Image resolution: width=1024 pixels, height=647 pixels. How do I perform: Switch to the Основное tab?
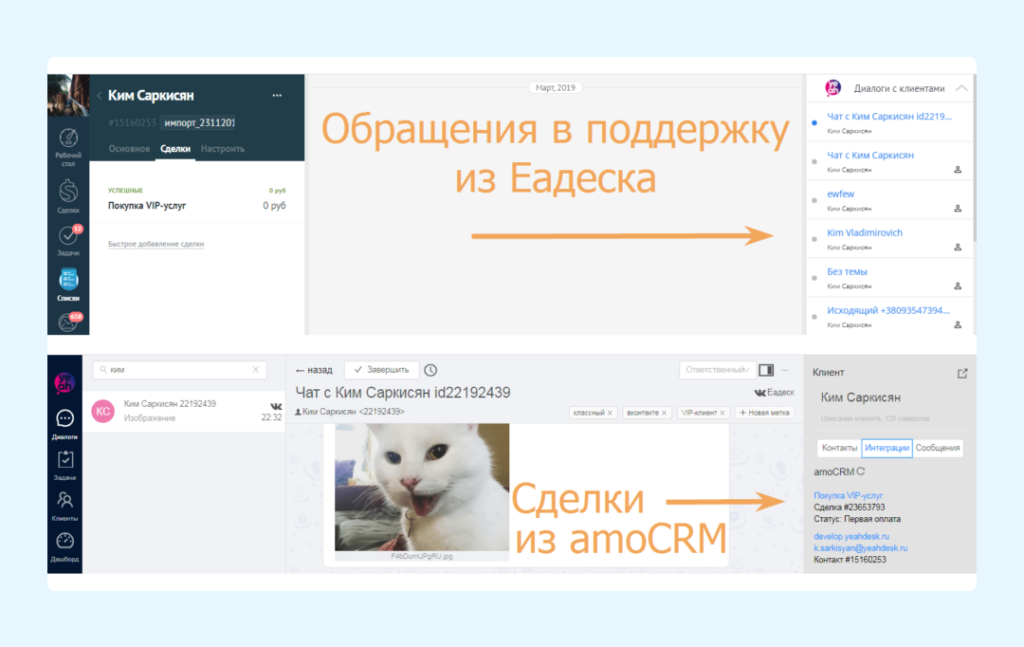129,149
